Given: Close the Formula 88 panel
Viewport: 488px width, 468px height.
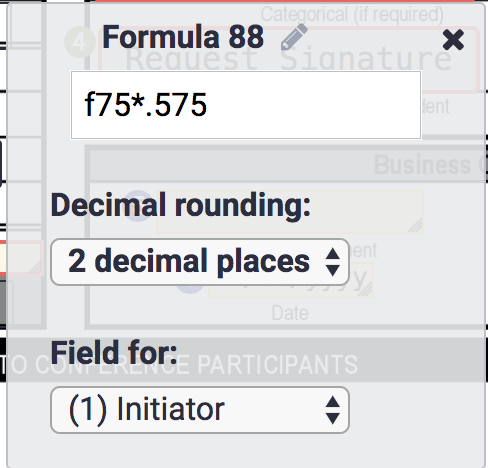Looking at the screenshot, I should pos(453,40).
